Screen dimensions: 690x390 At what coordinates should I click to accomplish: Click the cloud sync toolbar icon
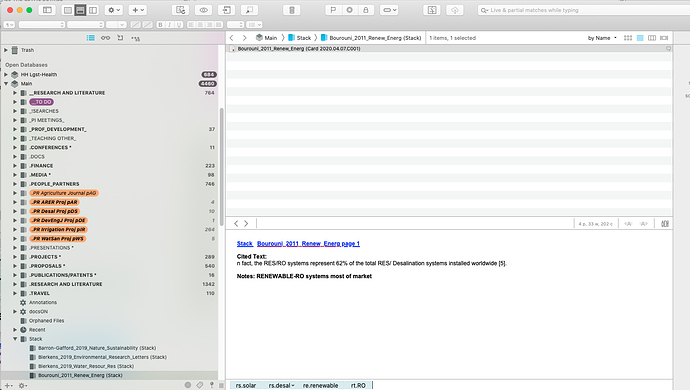[x=455, y=10]
